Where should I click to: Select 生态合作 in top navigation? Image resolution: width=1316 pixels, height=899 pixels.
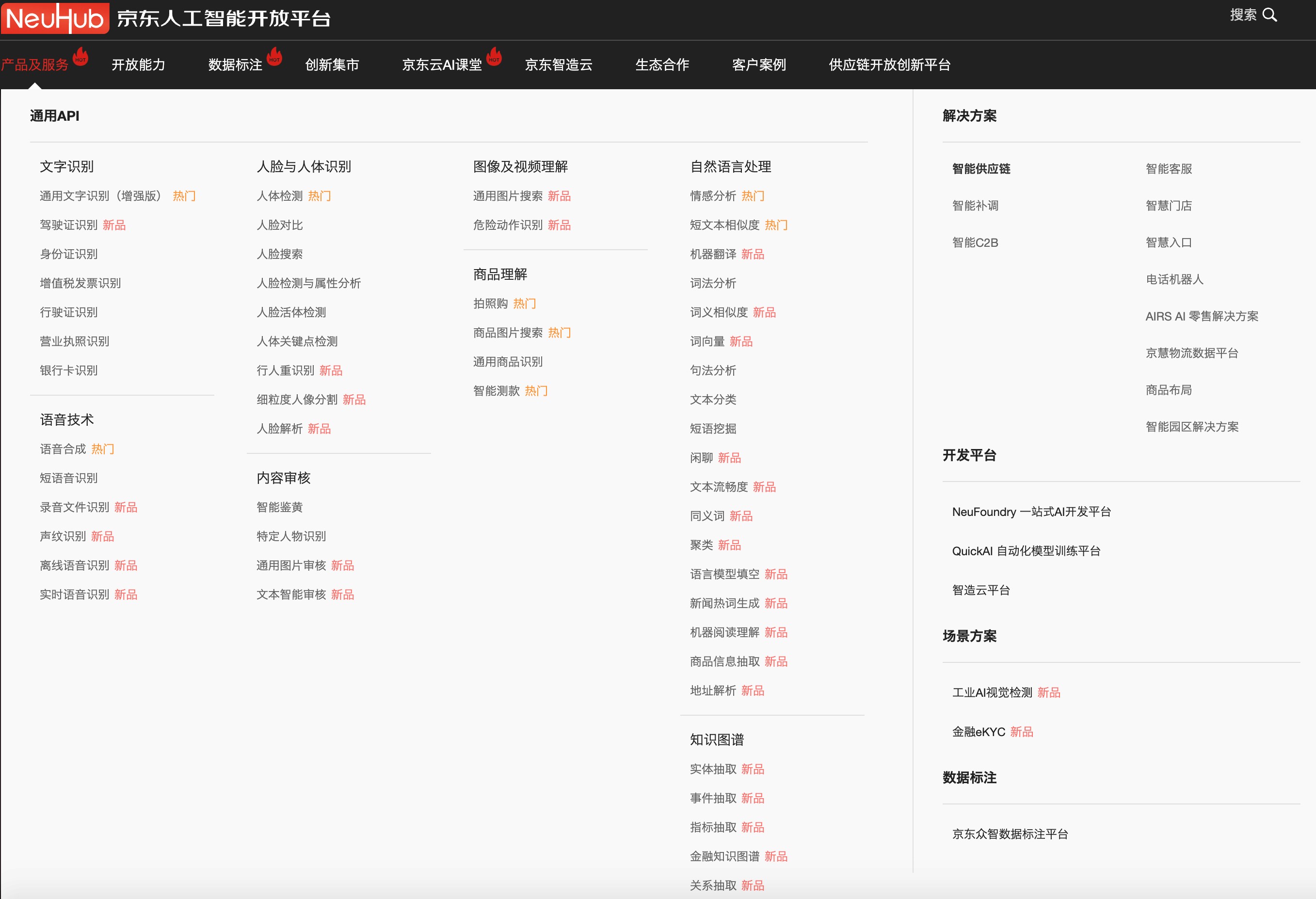(662, 65)
